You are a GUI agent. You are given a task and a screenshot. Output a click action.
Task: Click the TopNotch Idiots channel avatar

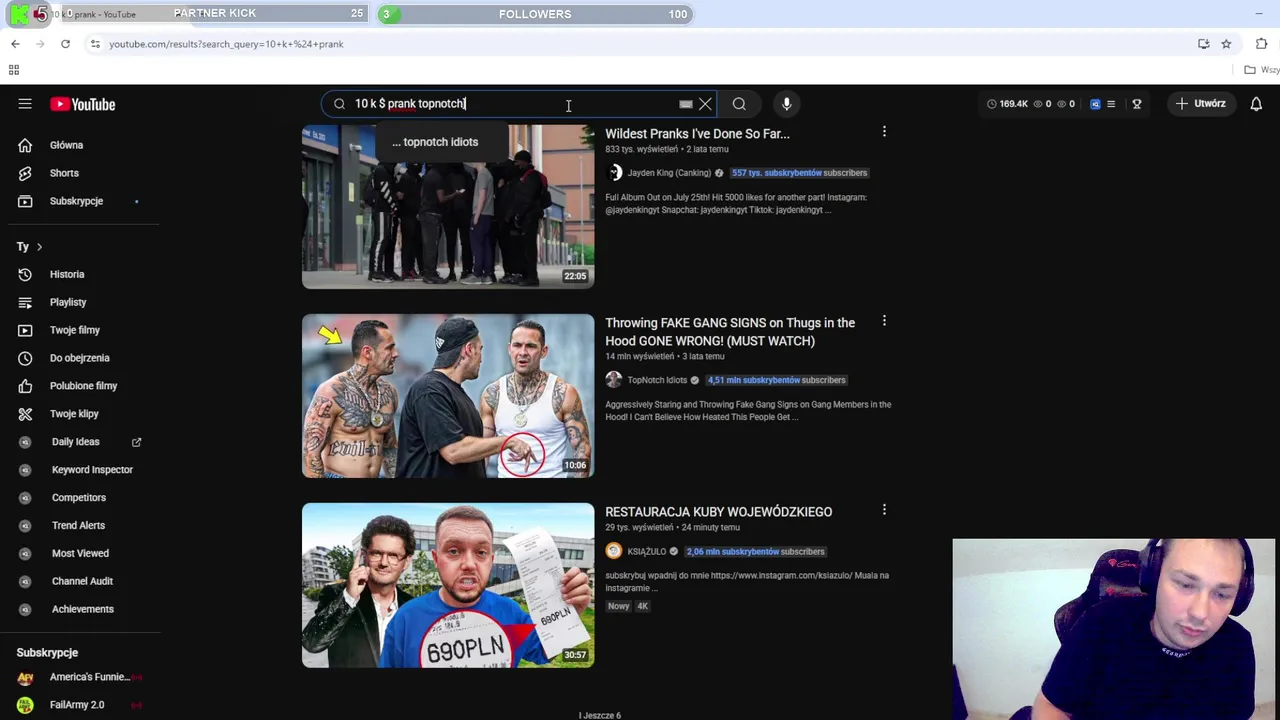tap(614, 380)
